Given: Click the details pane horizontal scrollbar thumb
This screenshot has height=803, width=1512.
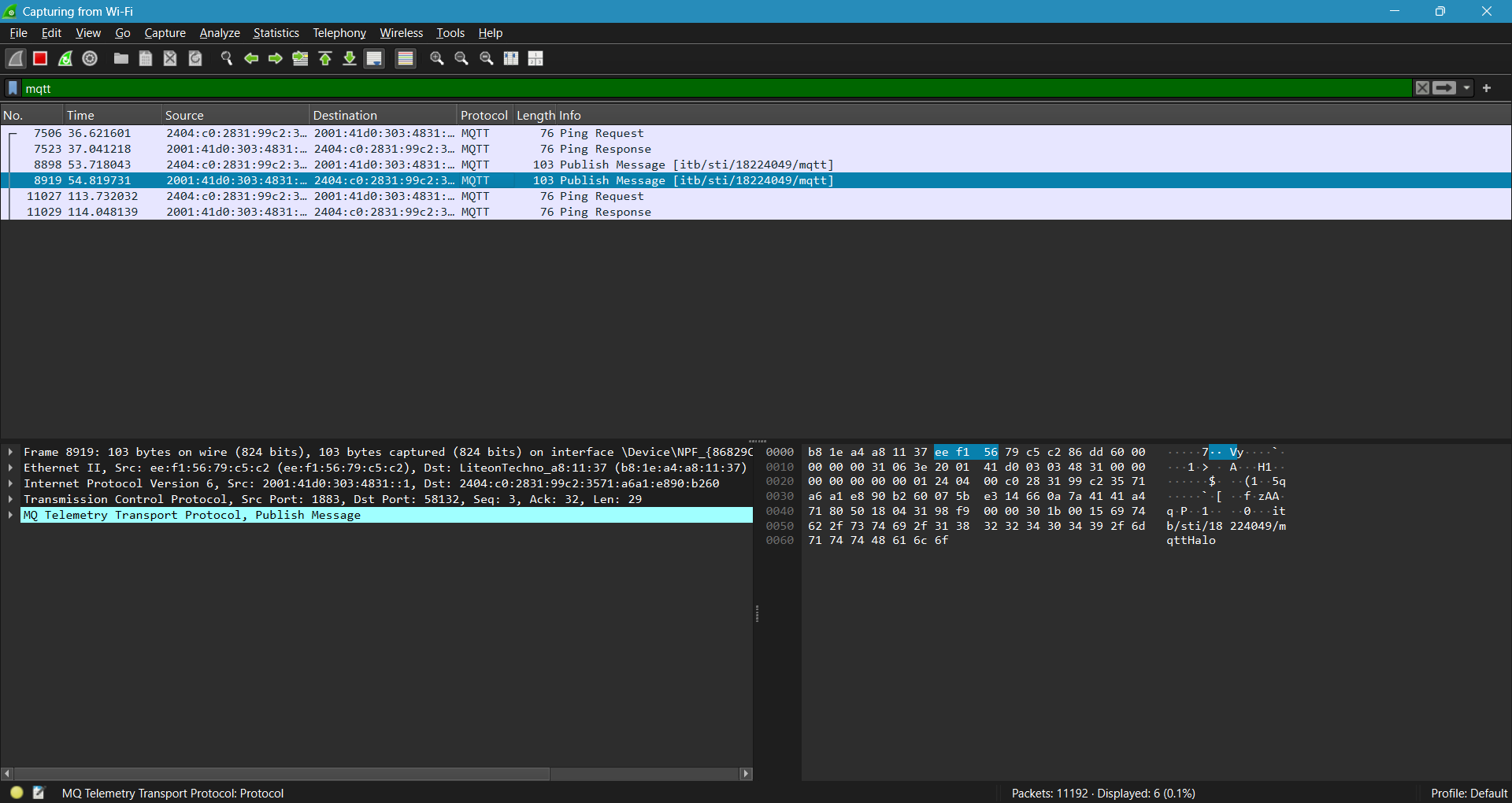Looking at the screenshot, I should coord(282,774).
